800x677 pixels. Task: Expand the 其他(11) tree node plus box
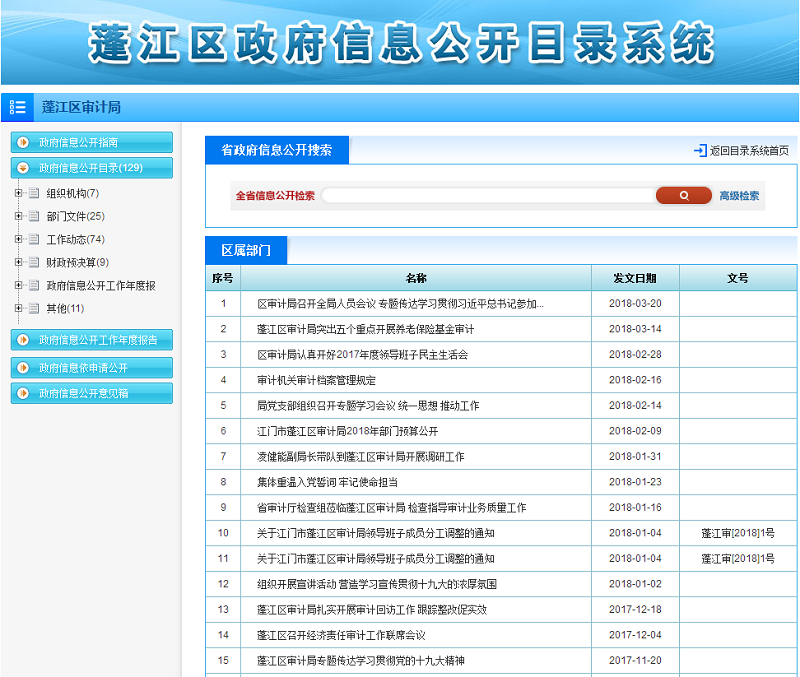pos(18,308)
